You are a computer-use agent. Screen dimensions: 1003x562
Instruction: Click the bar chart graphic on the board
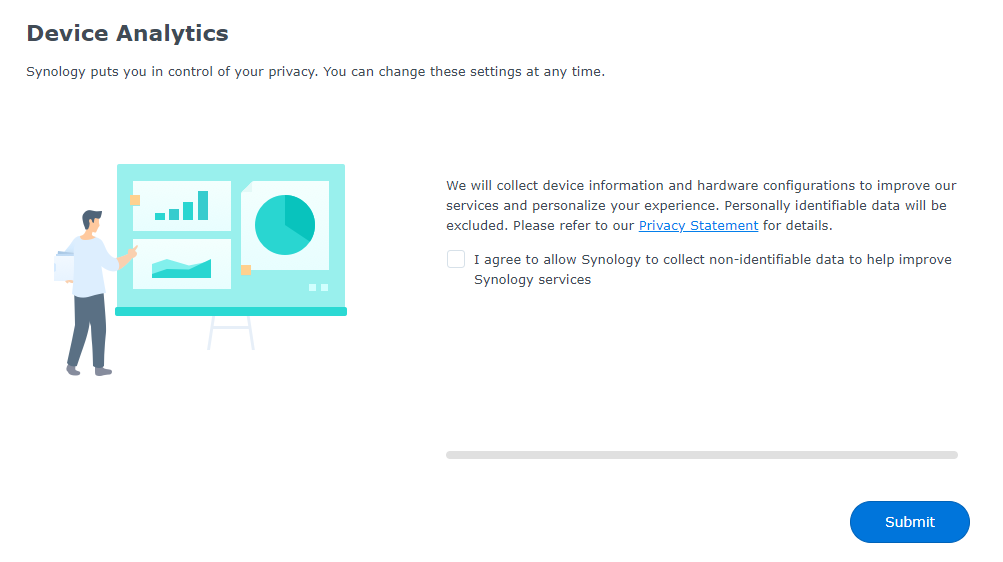[182, 205]
